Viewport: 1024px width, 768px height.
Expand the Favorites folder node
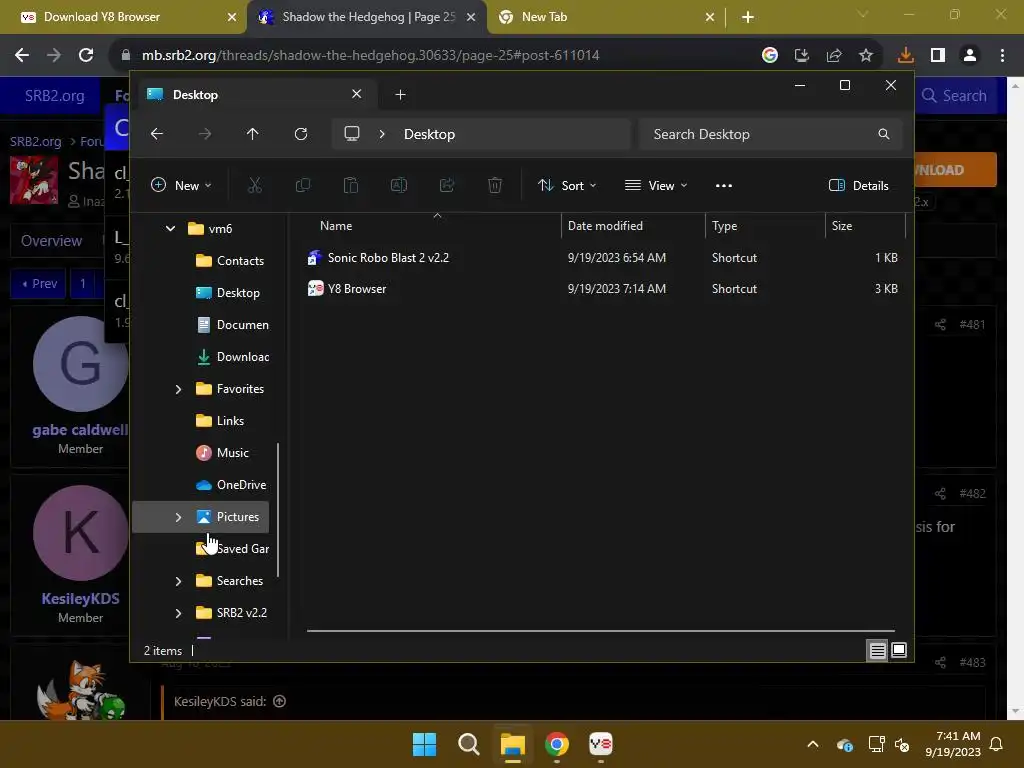point(178,389)
